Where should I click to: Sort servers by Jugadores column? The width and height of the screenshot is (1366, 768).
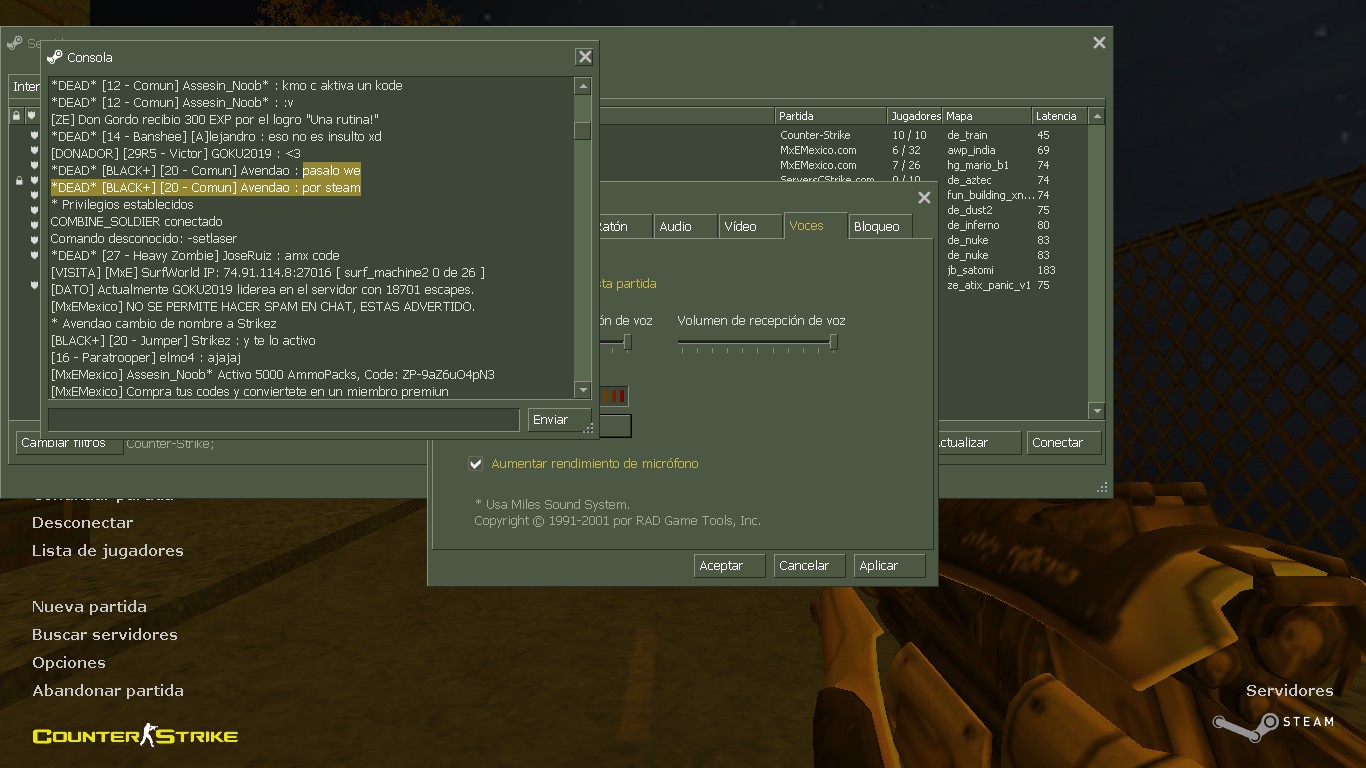(914, 116)
